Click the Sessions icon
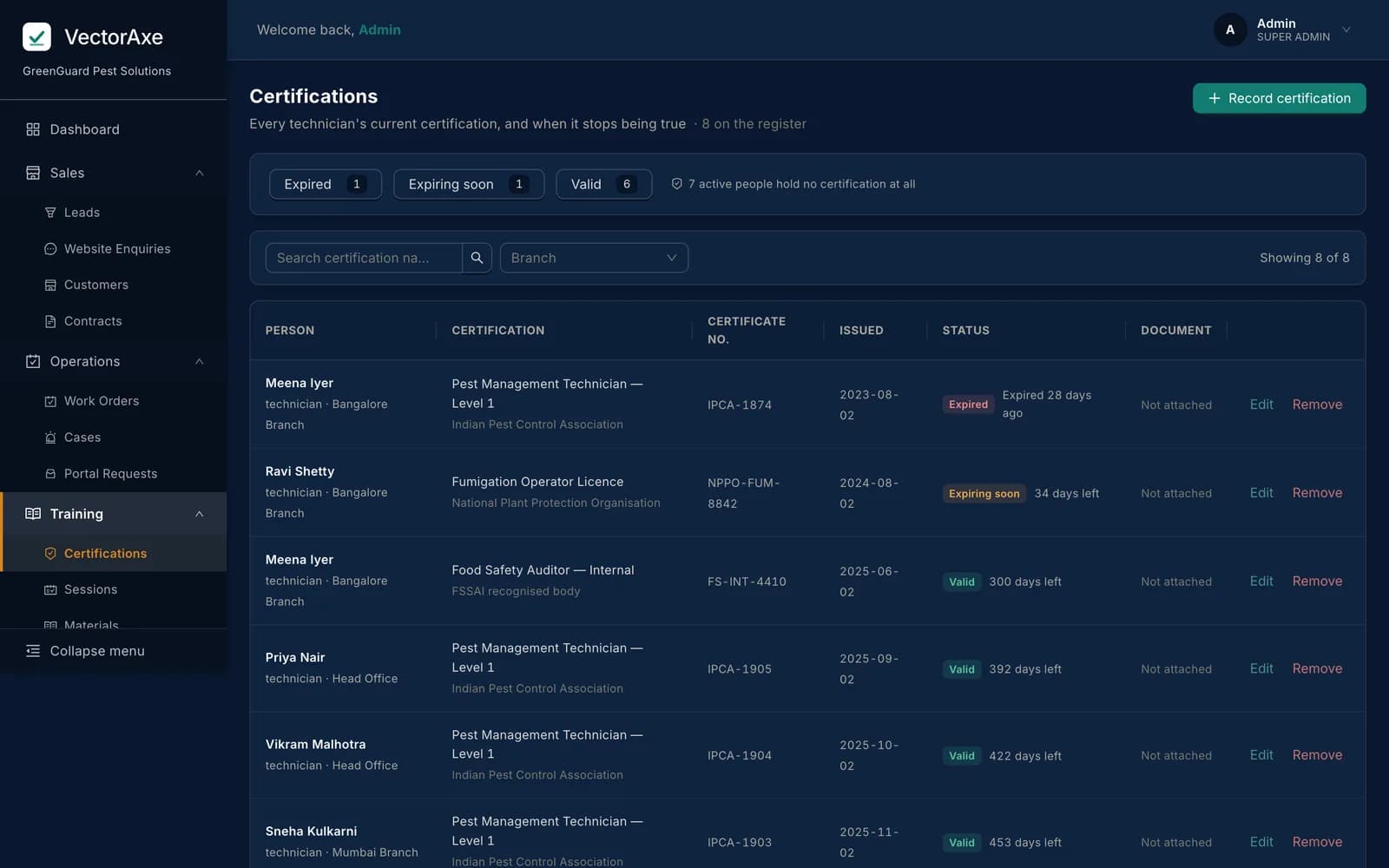Image resolution: width=1389 pixels, height=868 pixels. click(x=50, y=589)
